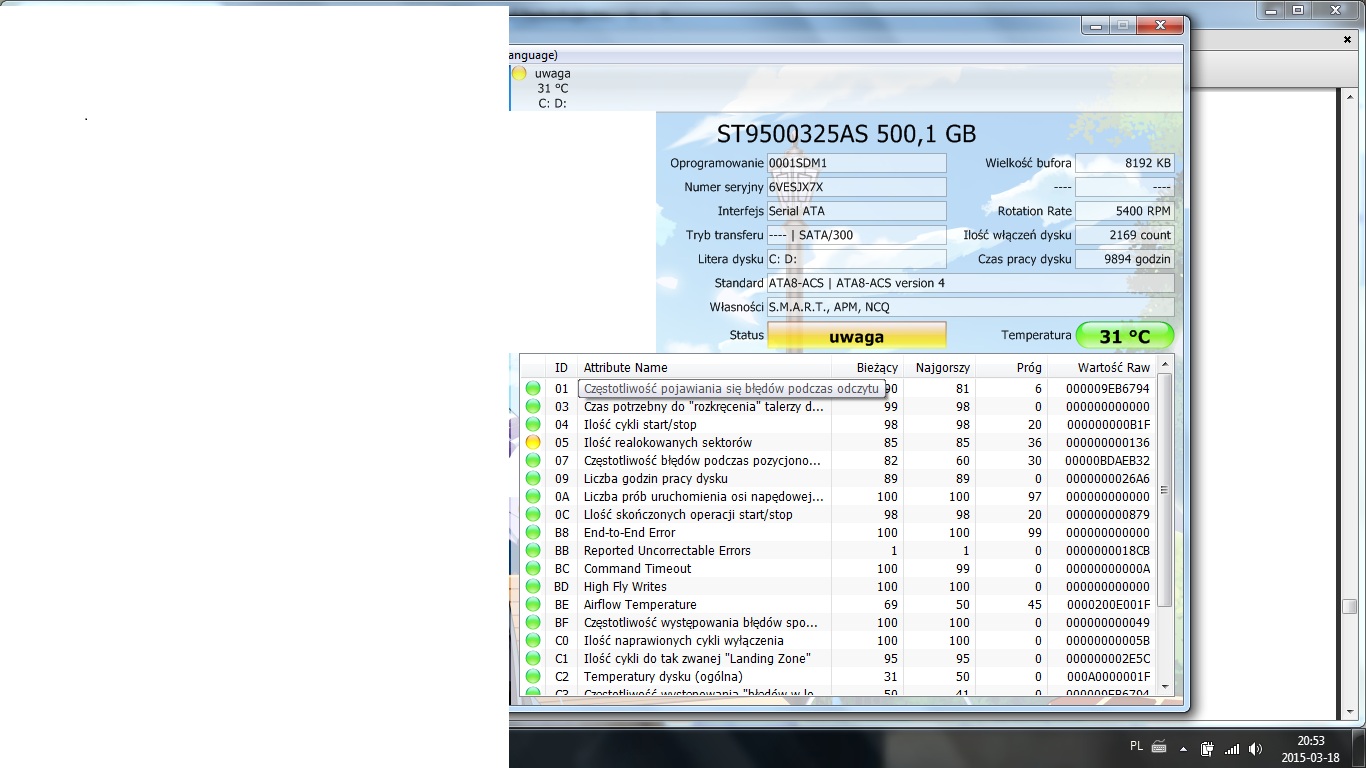The width and height of the screenshot is (1366, 768).
Task: Click the rotation rate value 5400 RPM
Action: (1125, 211)
